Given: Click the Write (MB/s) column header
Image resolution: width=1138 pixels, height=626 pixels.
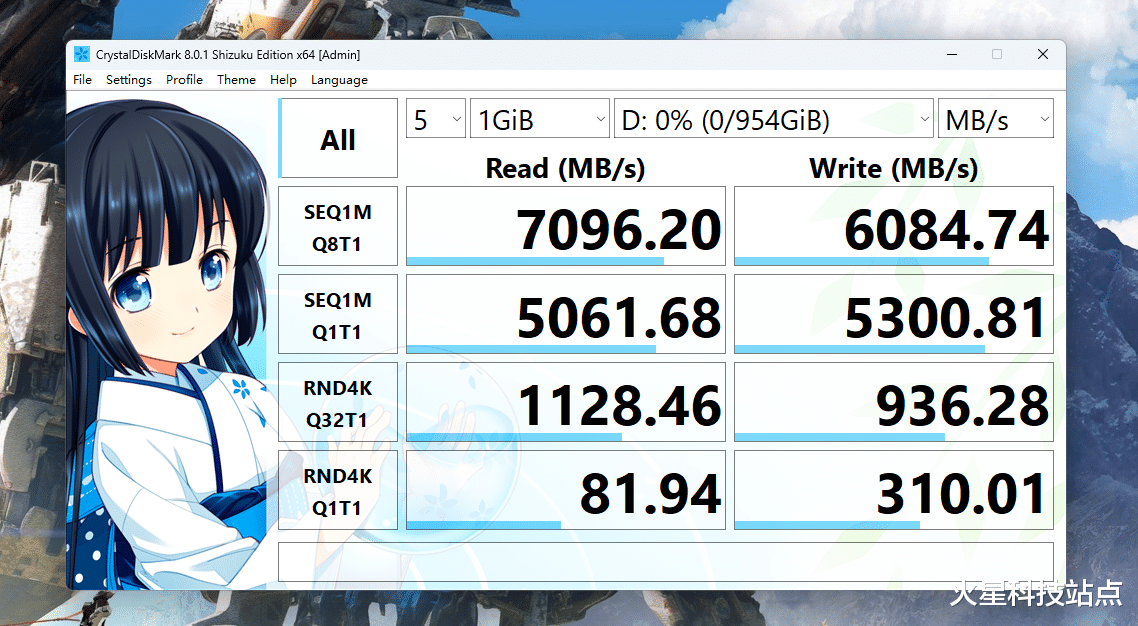Looking at the screenshot, I should 893,168.
